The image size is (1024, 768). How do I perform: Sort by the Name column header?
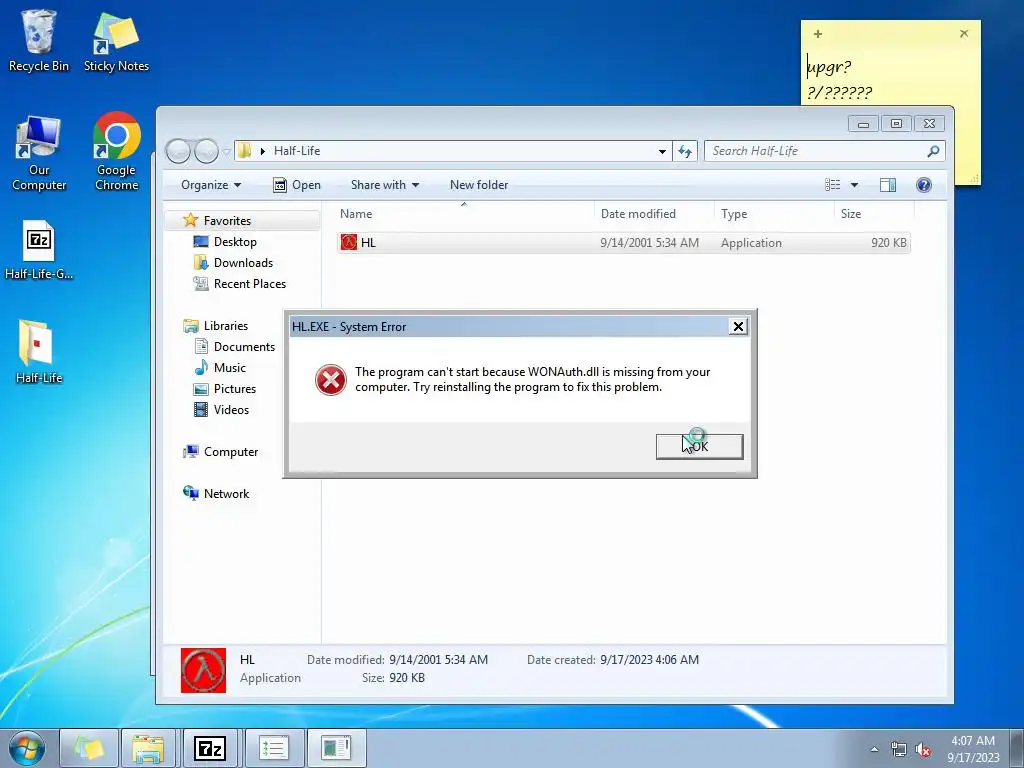(x=464, y=214)
